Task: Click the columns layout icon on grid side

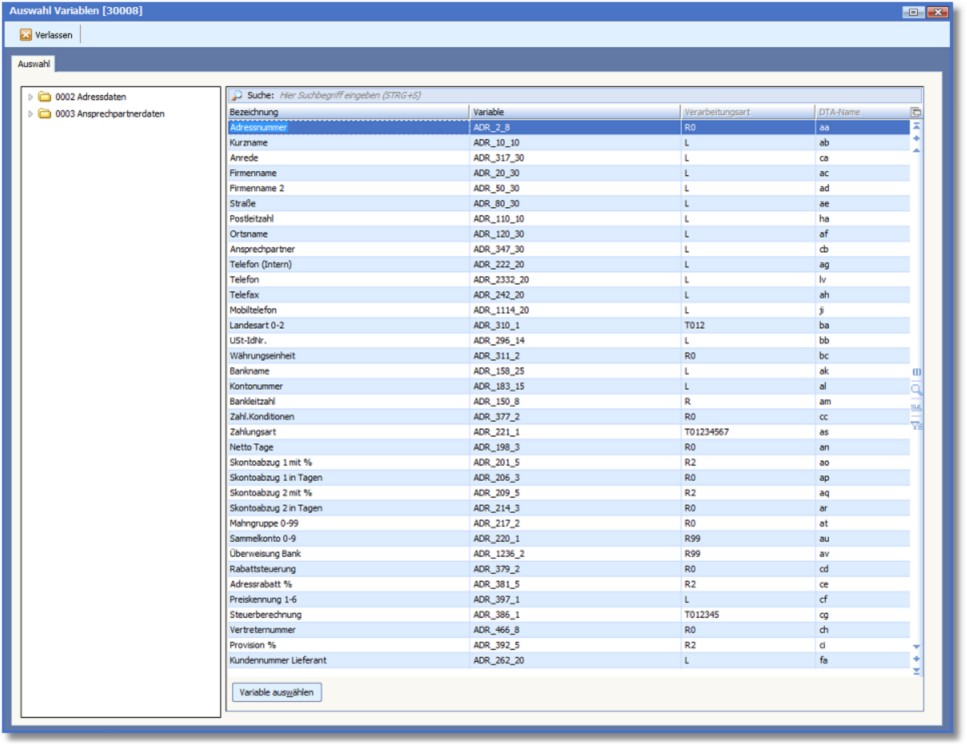Action: [916, 372]
